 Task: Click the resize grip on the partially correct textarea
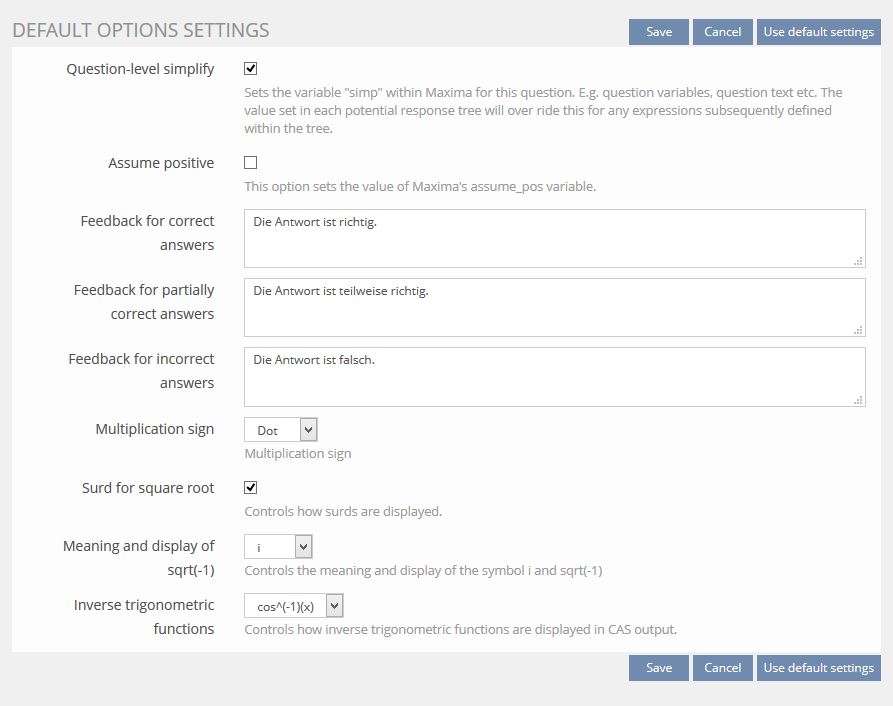tap(859, 331)
